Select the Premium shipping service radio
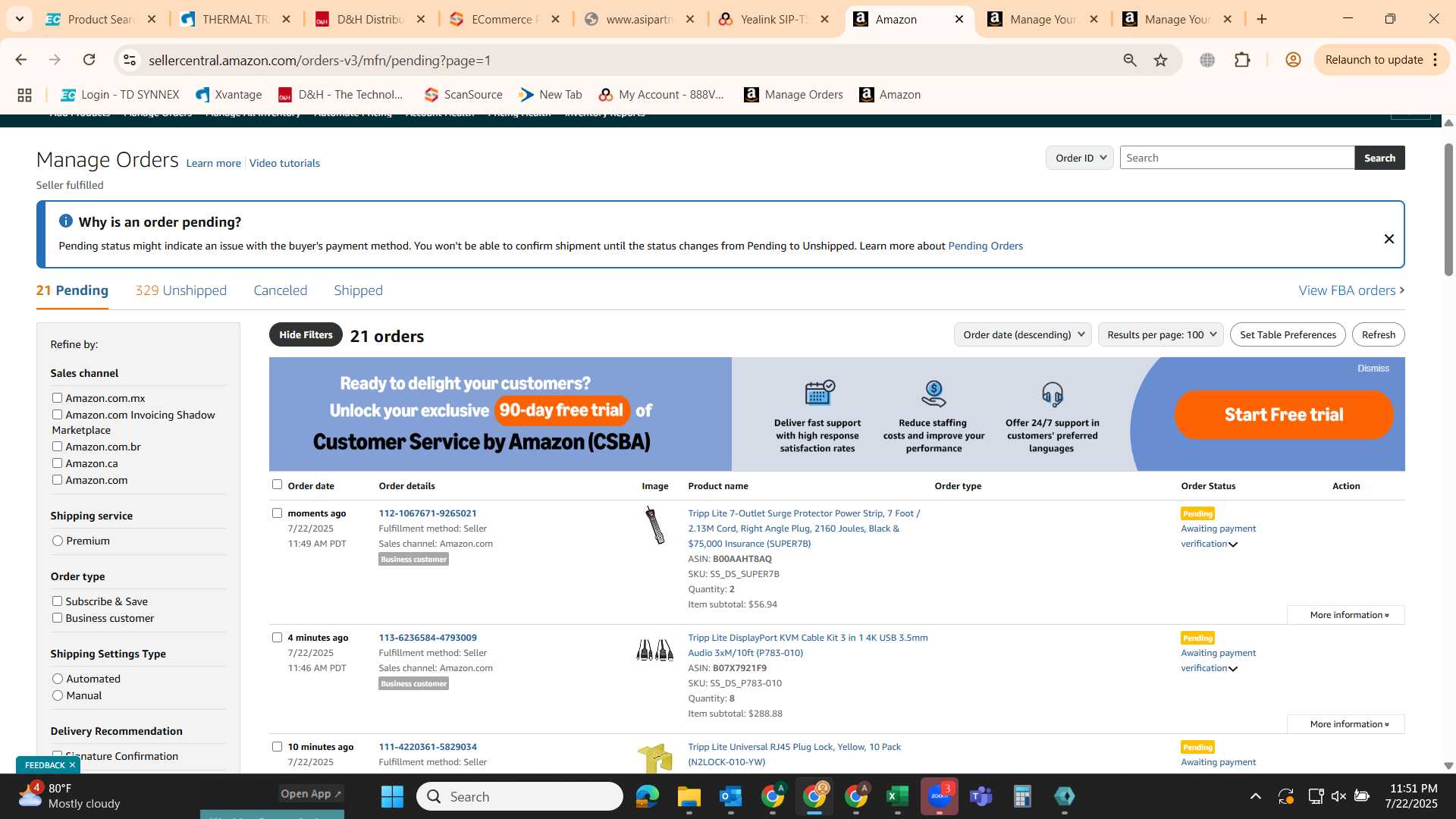The image size is (1456, 819). (58, 541)
